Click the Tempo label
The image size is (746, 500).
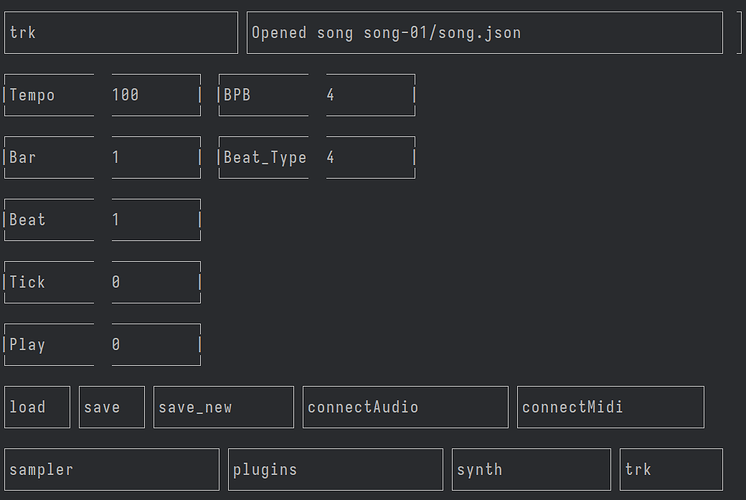click(32, 95)
